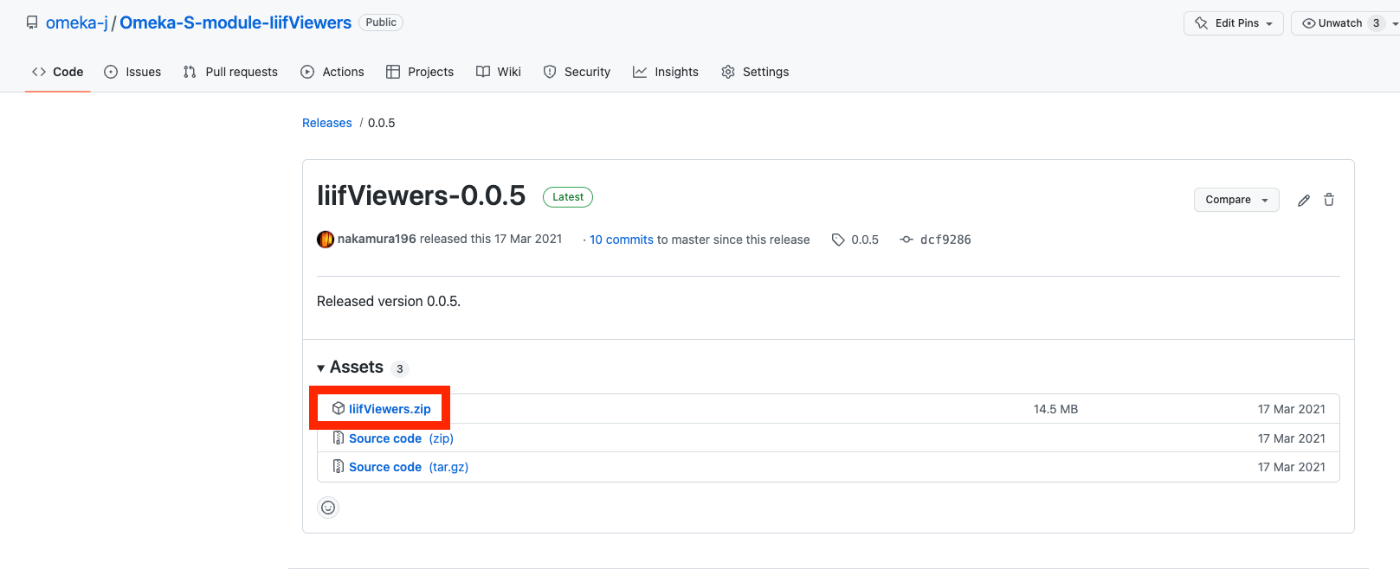Screen dimensions: 1400x588
Task: Edit the release with the pencil icon
Action: [1304, 200]
